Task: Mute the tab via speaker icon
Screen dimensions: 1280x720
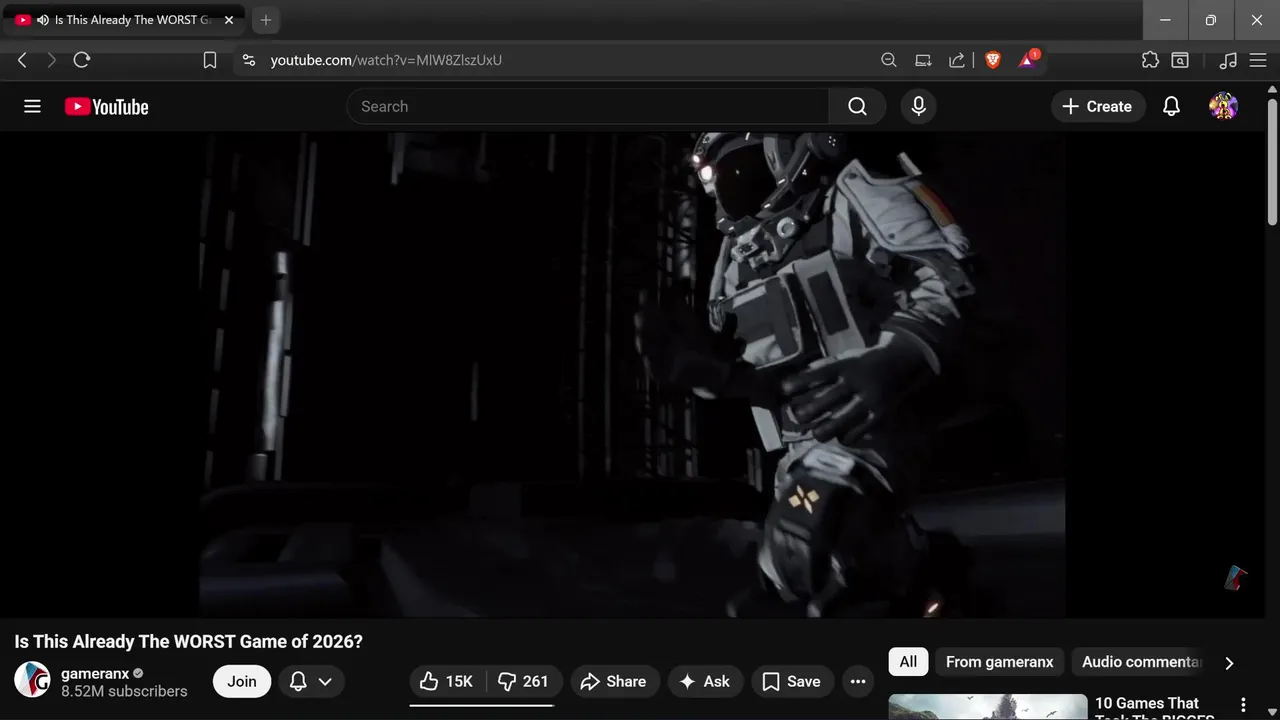Action: click(43, 20)
